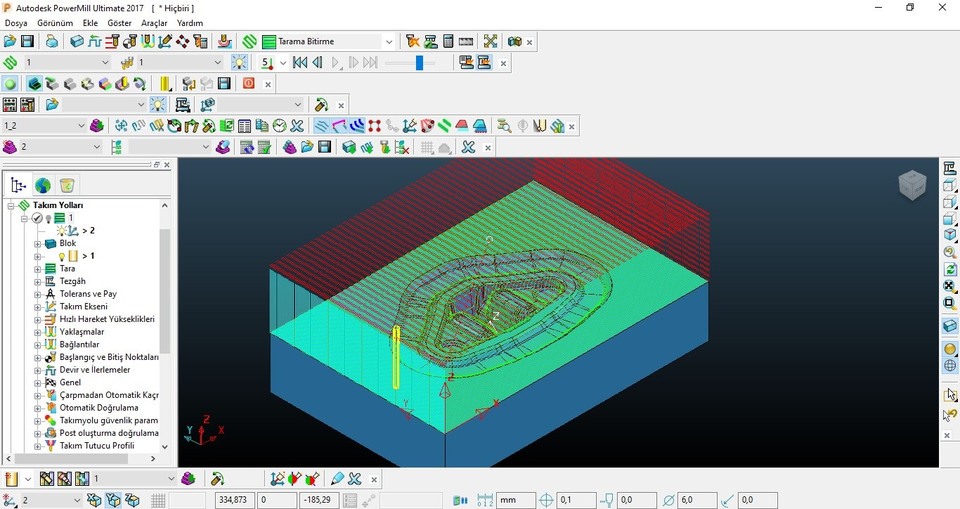Play the toolpath simulation
Viewport: 960px width, 509px height.
click(x=336, y=62)
